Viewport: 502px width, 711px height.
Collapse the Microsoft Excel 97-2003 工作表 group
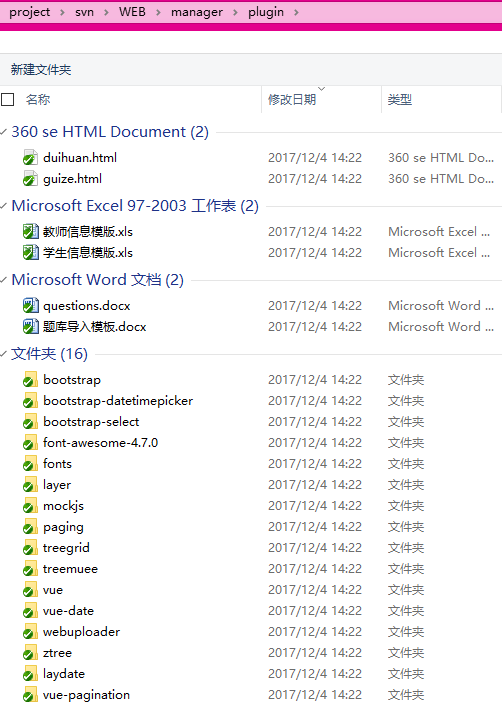(4, 206)
